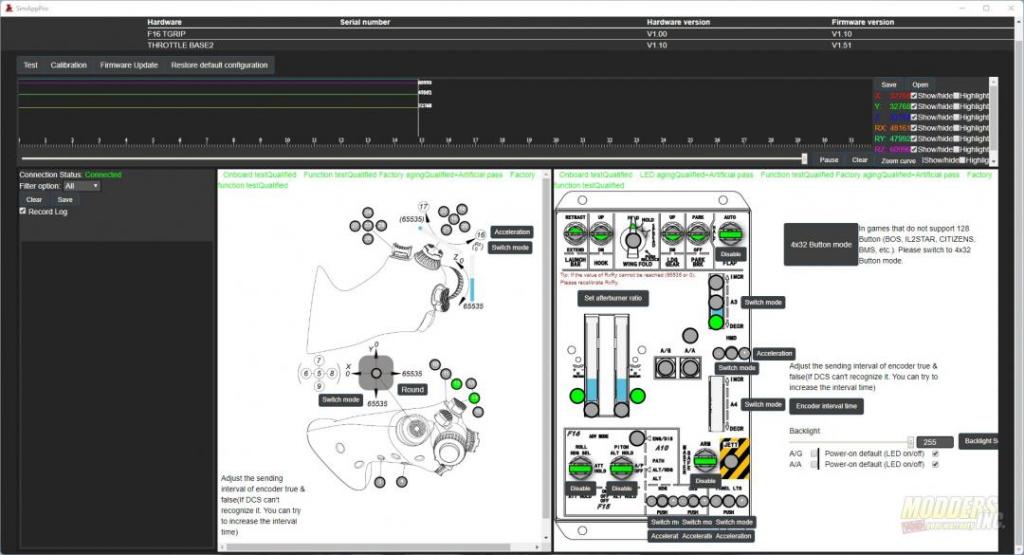Click the graph timeline slider handle
The image size is (1024, 555).
(x=804, y=159)
